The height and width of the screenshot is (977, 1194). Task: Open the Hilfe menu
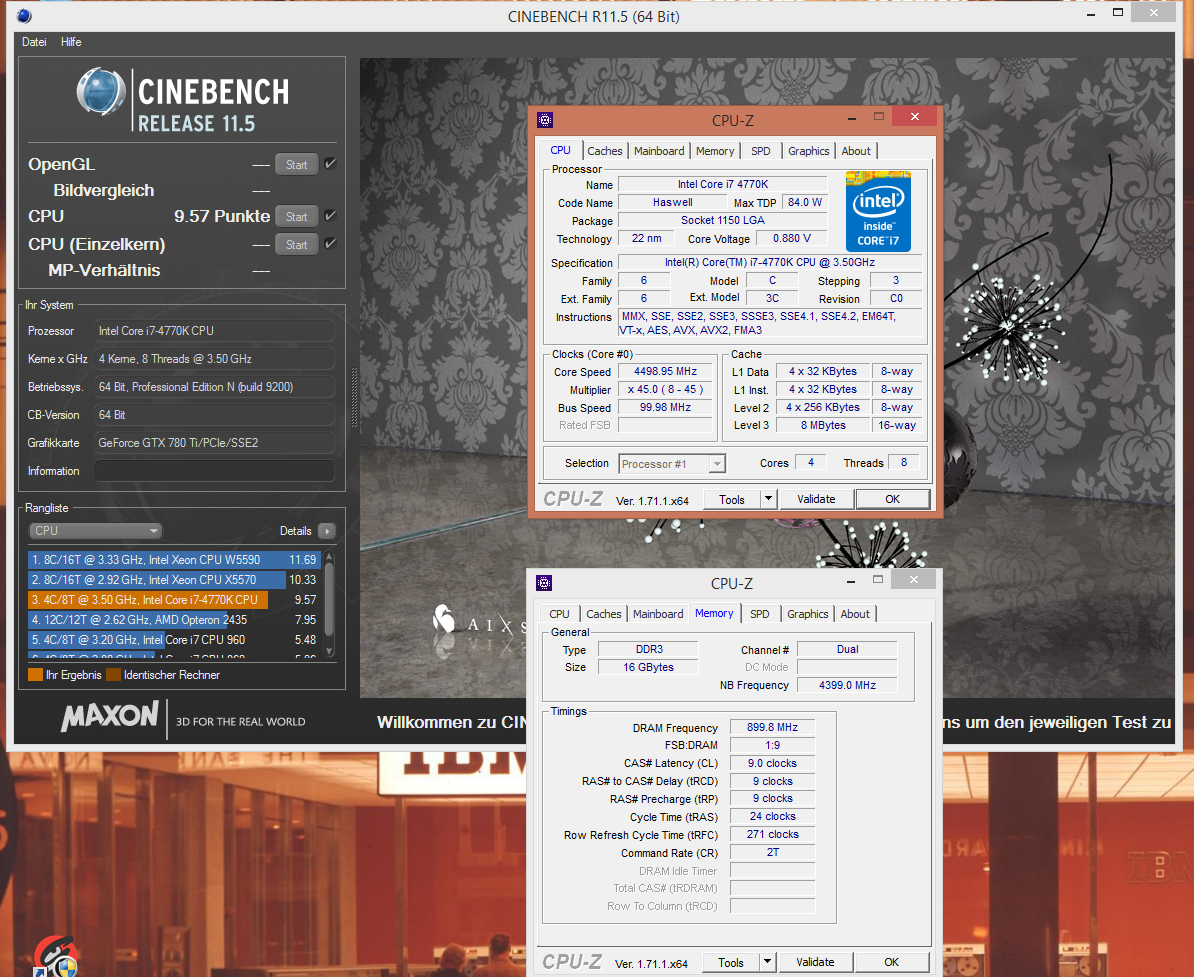tap(71, 42)
